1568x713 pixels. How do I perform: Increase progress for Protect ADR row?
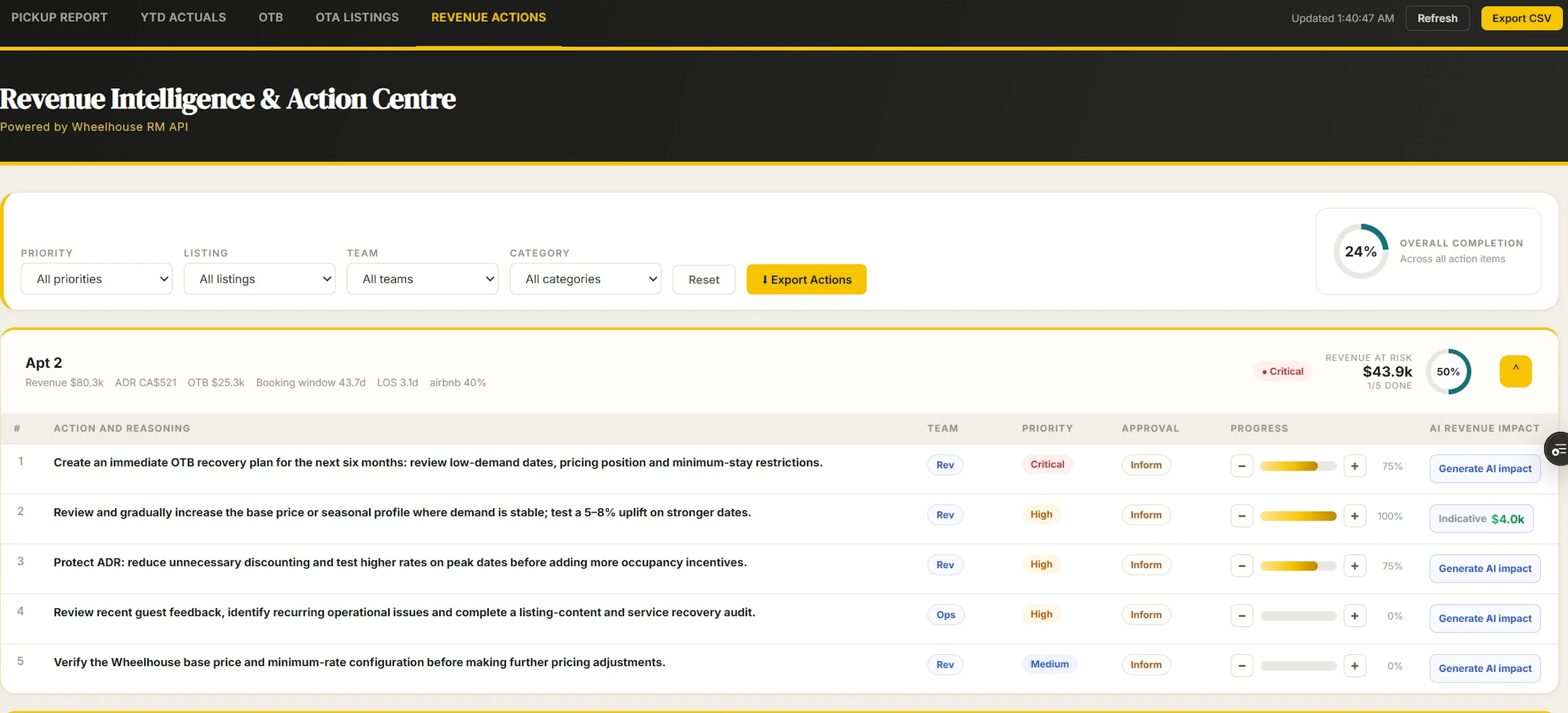click(x=1354, y=566)
